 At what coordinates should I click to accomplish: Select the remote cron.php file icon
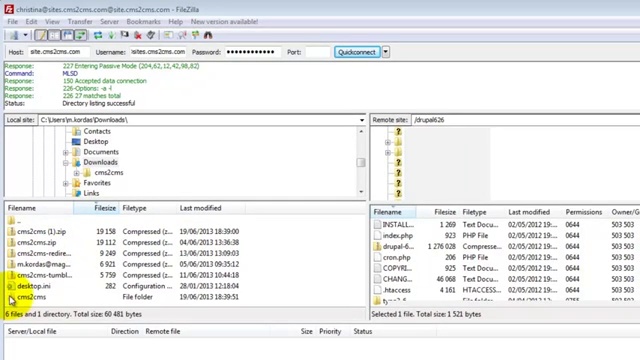coord(378,258)
